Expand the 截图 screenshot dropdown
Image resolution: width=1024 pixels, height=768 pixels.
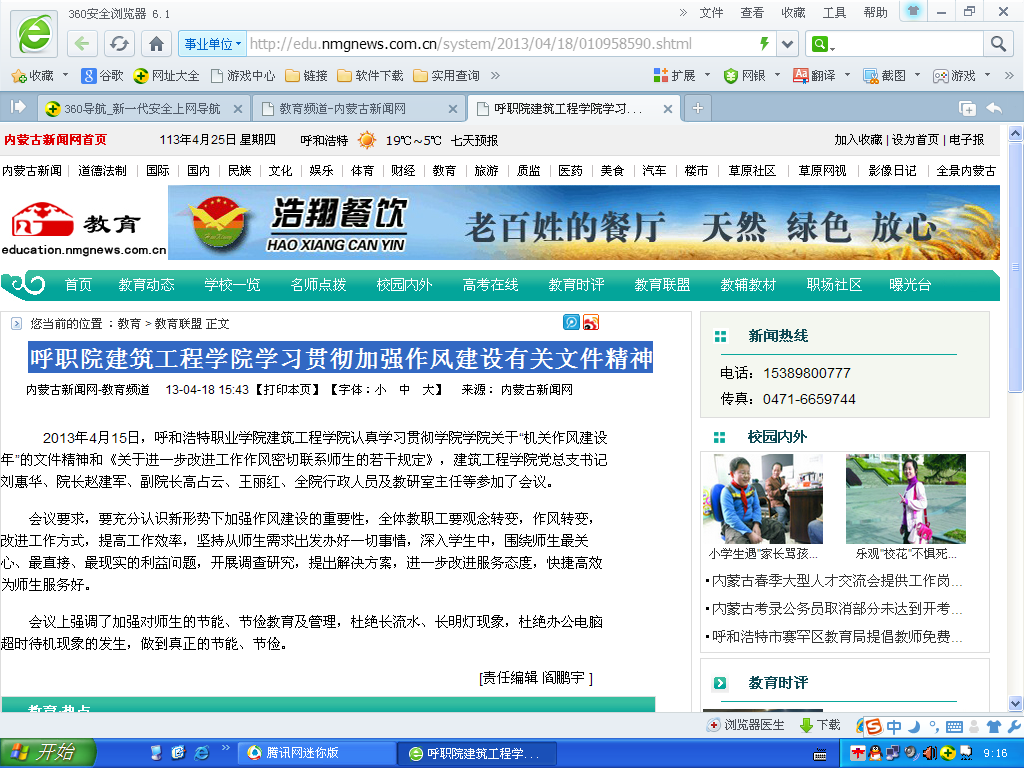(915, 75)
